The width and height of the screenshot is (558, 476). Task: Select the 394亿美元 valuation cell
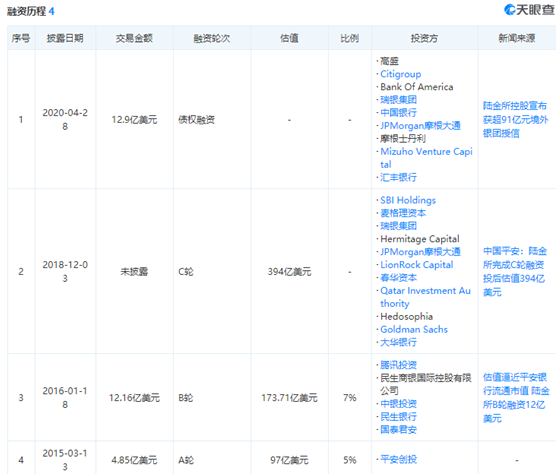pyautogui.click(x=289, y=272)
